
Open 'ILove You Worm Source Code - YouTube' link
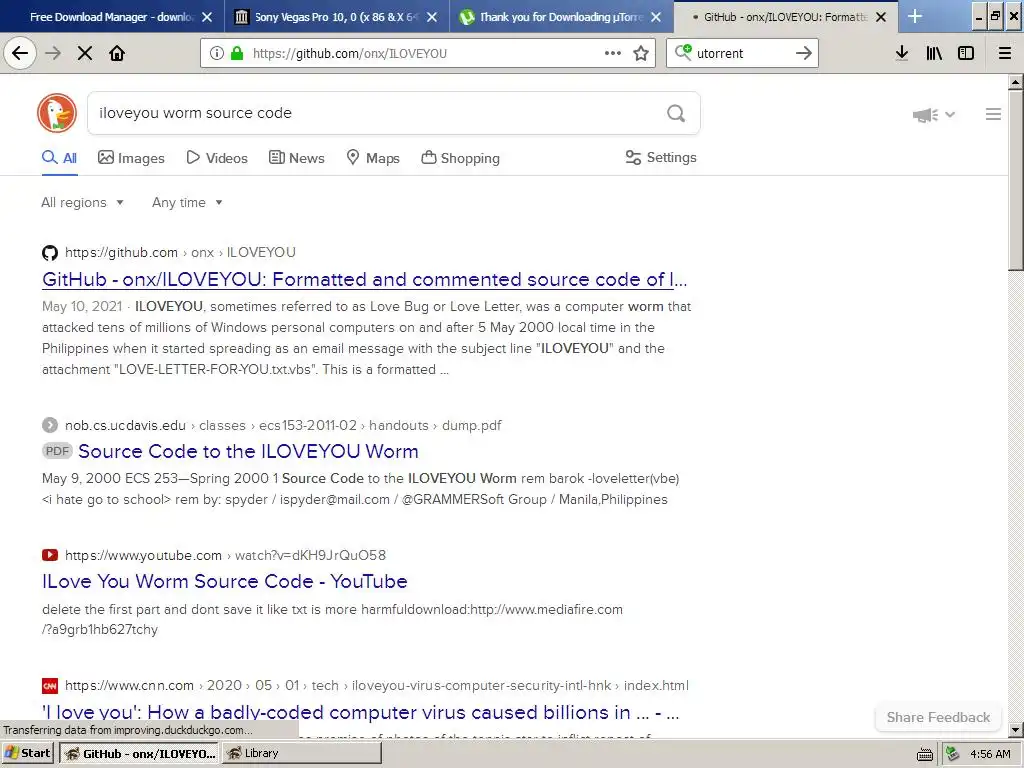point(225,581)
